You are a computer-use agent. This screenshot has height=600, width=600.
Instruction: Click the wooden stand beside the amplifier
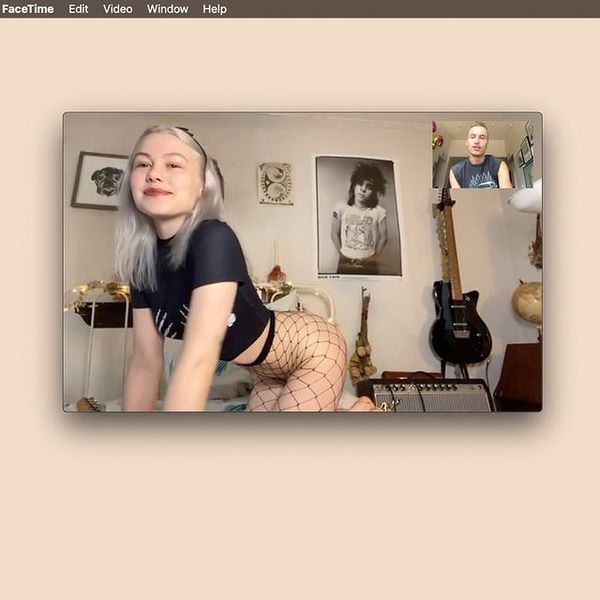(x=519, y=377)
